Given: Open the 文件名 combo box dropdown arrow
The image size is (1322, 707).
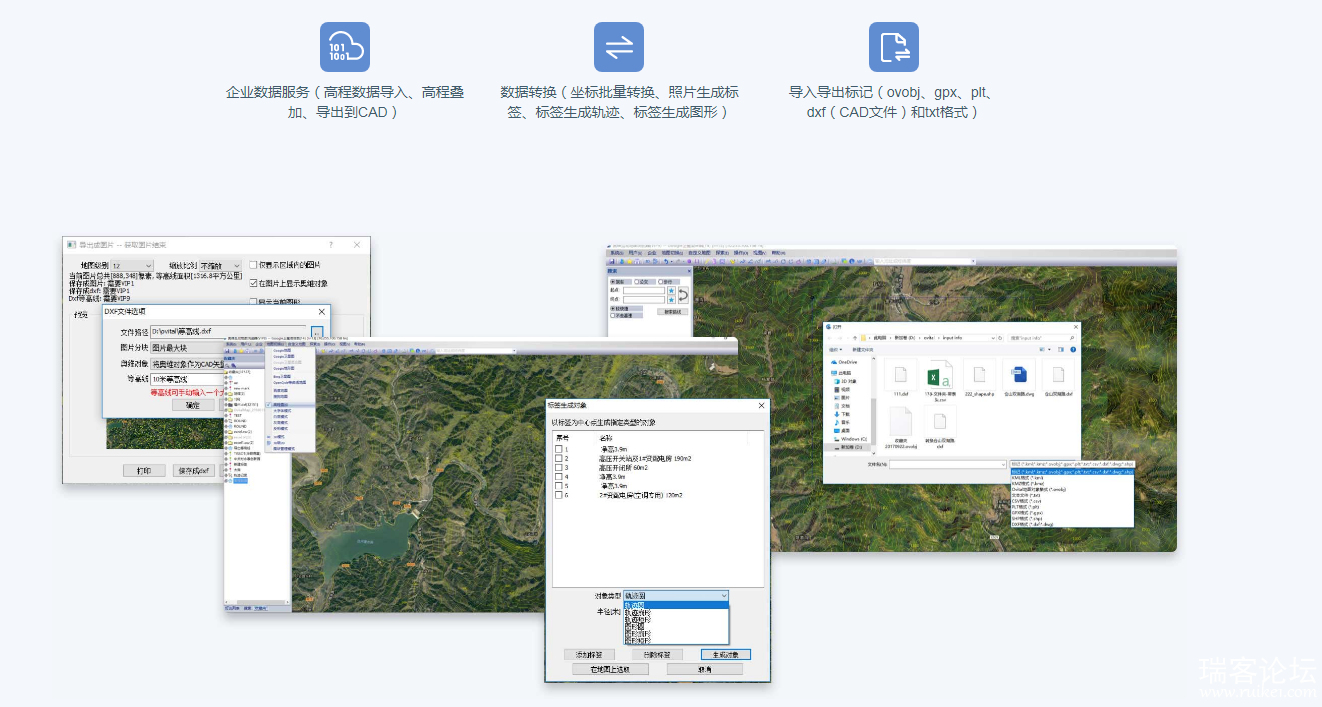Looking at the screenshot, I should (1002, 464).
